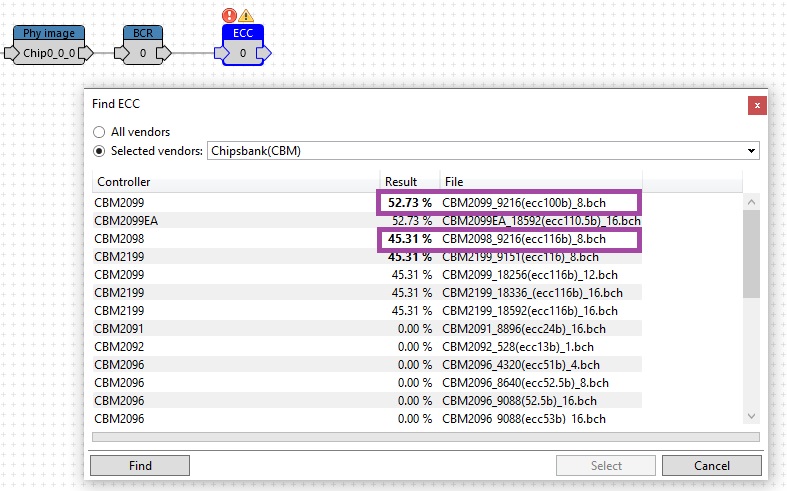Click the input port arrow of BCR node
This screenshot has width=787, height=491.
click(122, 53)
